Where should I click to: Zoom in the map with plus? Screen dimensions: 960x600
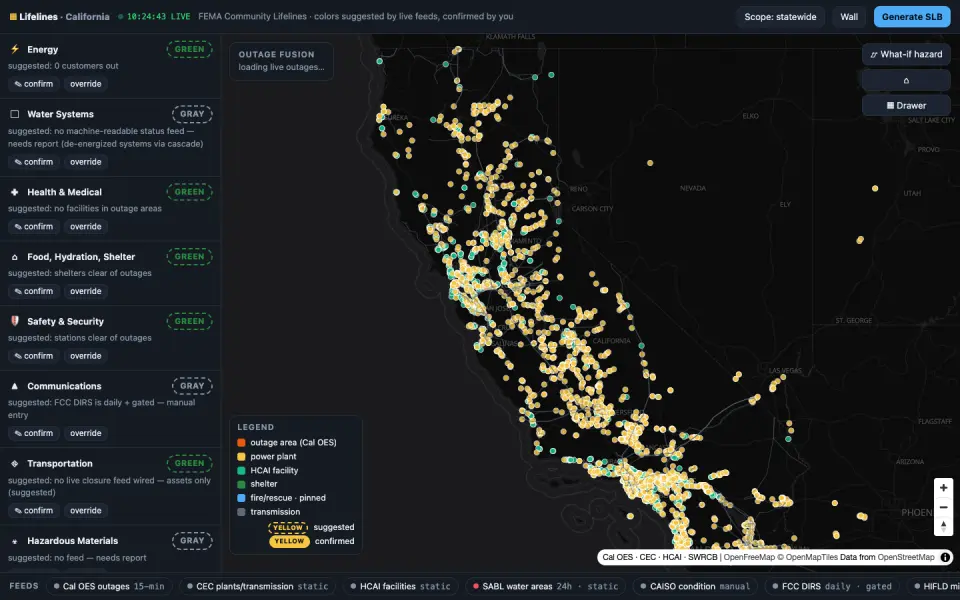pos(943,488)
